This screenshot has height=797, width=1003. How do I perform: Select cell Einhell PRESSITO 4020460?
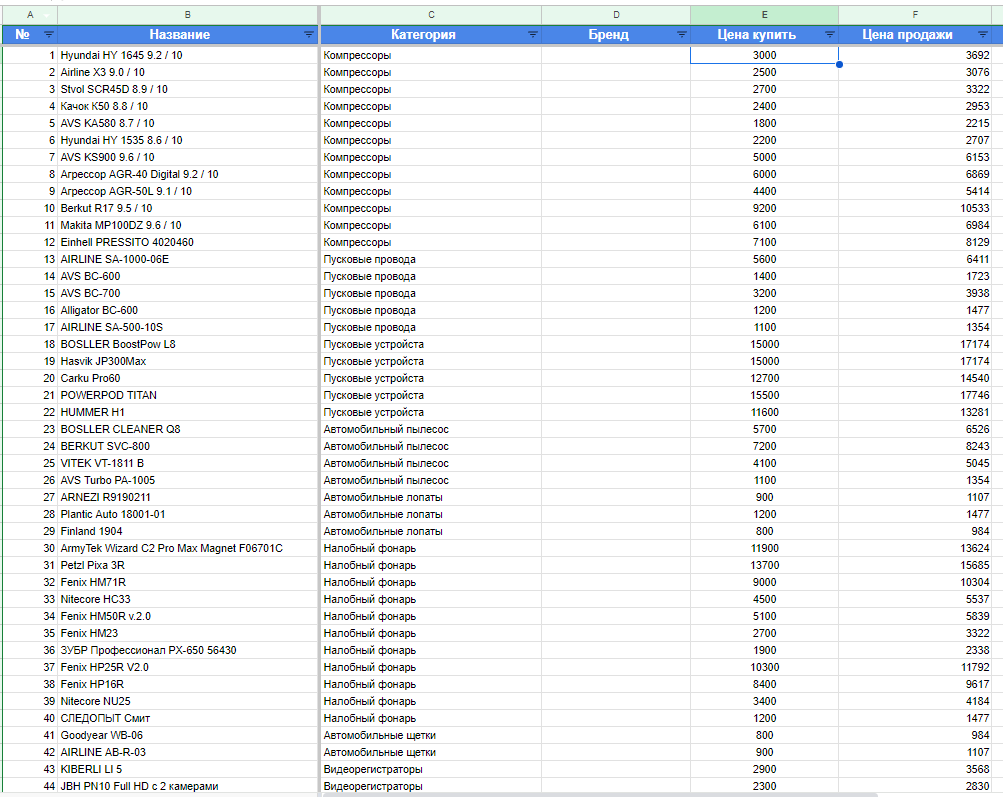pos(187,242)
